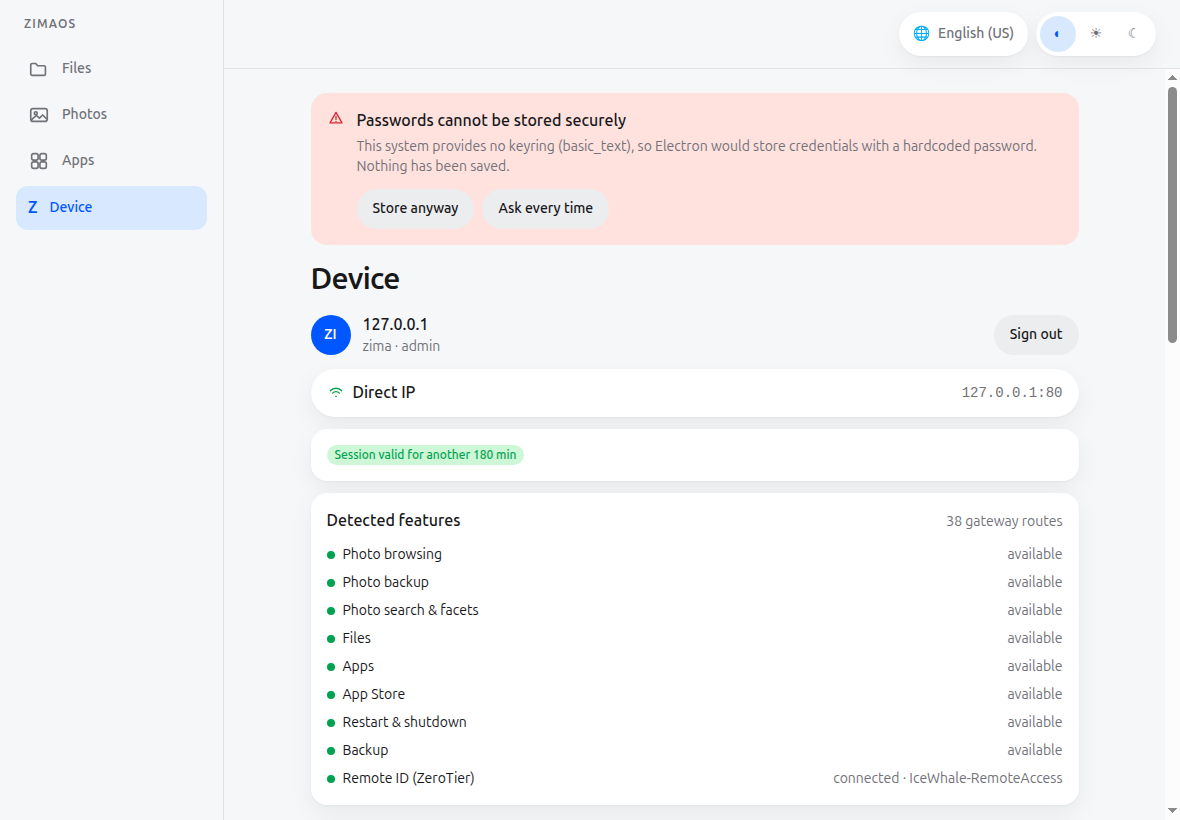Click the green dot beside App Store
Image resolution: width=1180 pixels, height=820 pixels.
(331, 695)
